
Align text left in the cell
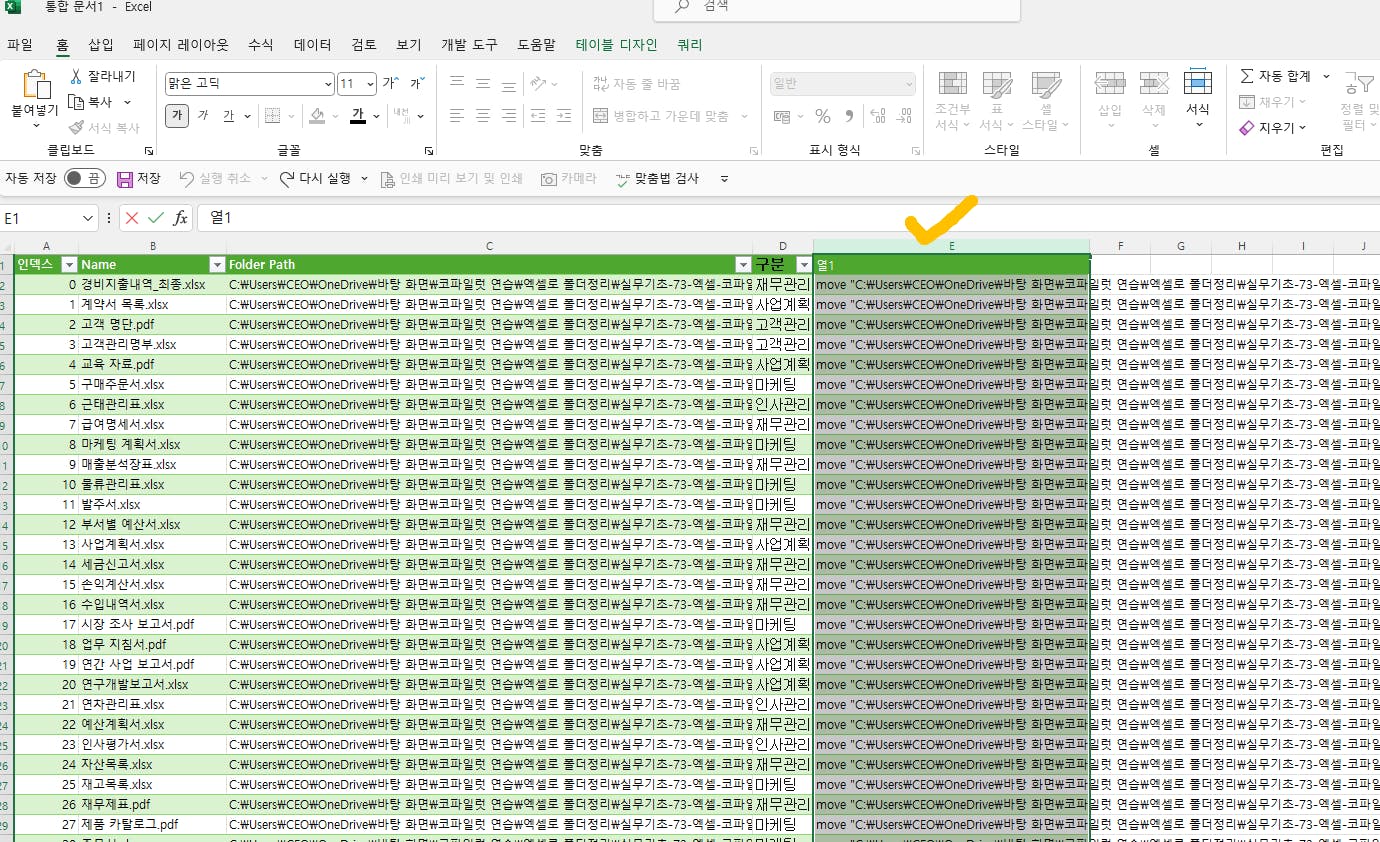click(x=456, y=116)
